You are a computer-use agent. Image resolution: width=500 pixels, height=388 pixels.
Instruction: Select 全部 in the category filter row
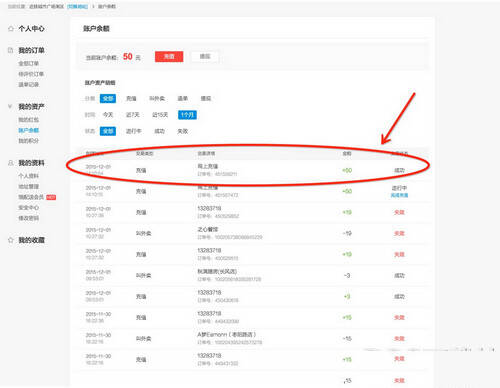click(108, 99)
